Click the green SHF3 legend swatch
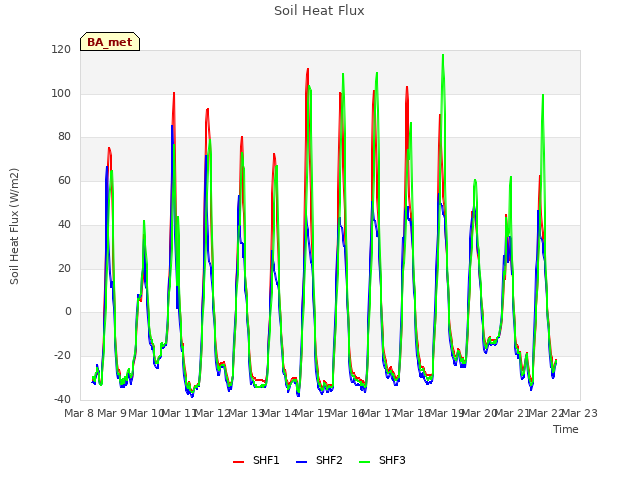640x480 pixels. (364, 462)
